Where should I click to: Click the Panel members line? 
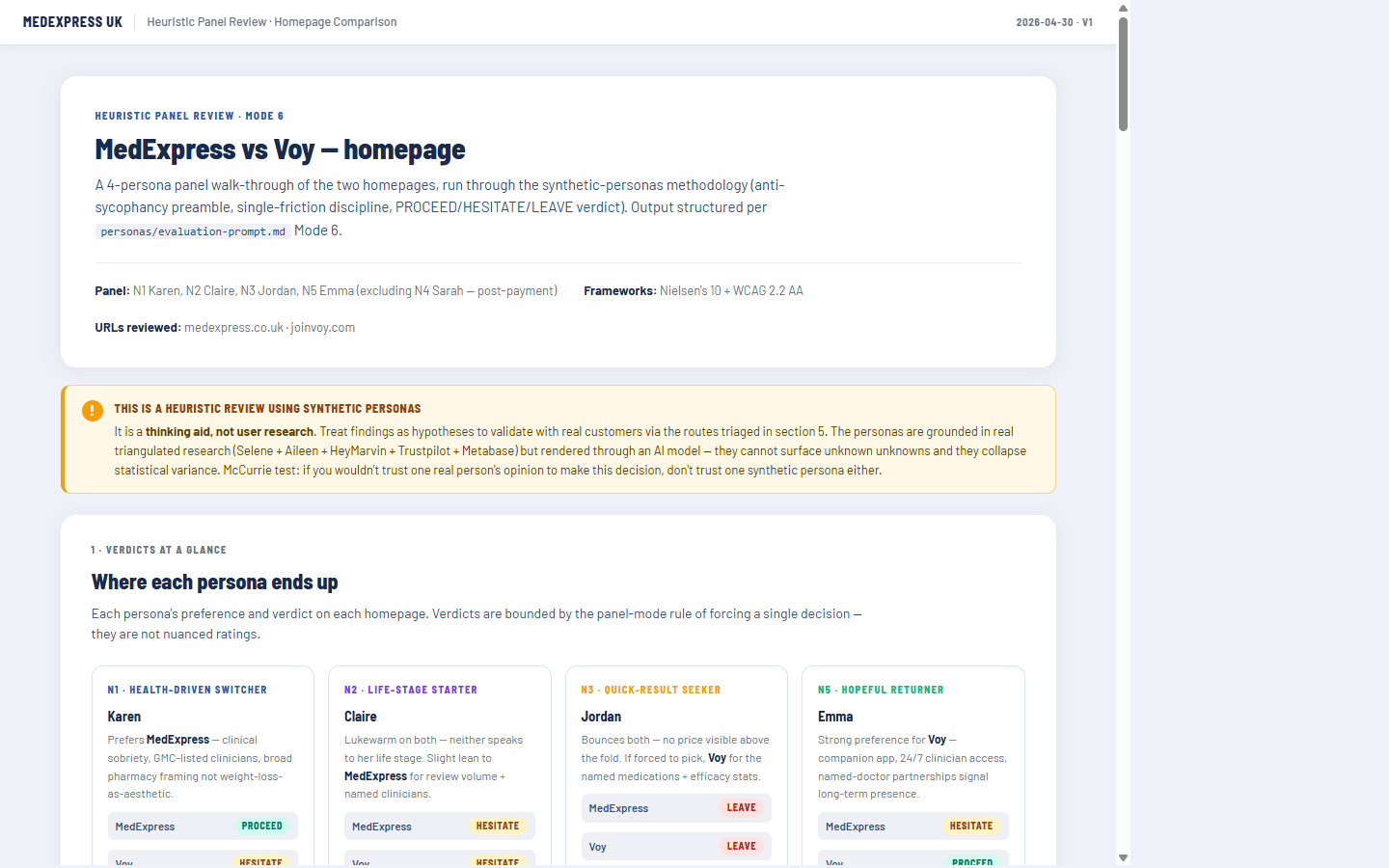[326, 291]
